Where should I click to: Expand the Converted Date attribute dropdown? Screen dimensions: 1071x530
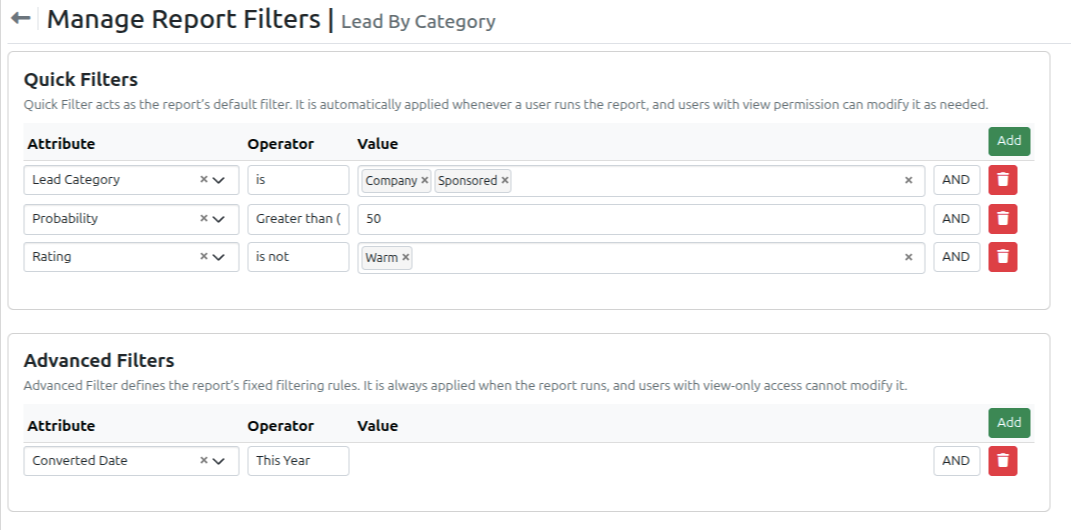point(219,461)
